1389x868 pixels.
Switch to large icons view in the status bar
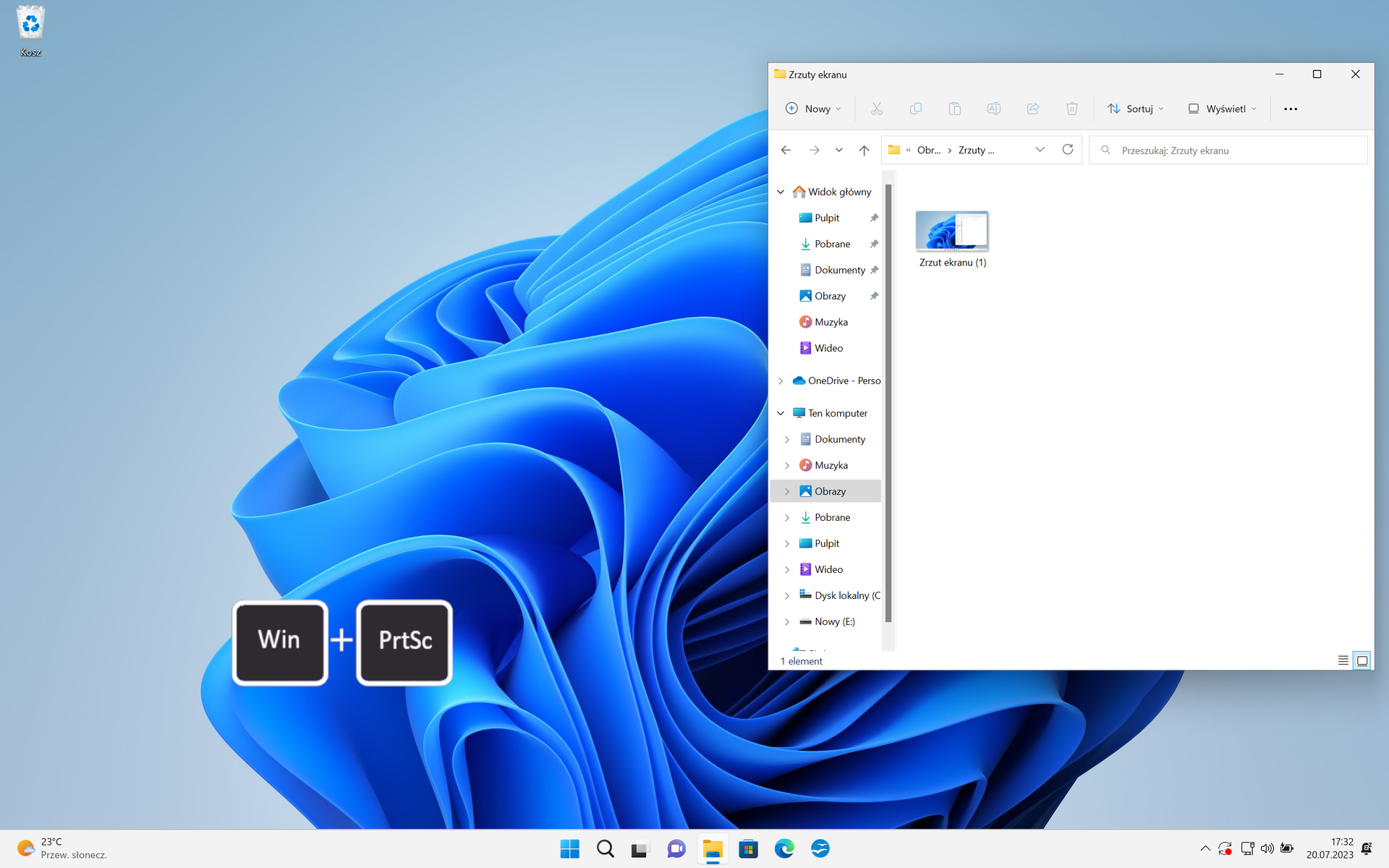point(1363,660)
